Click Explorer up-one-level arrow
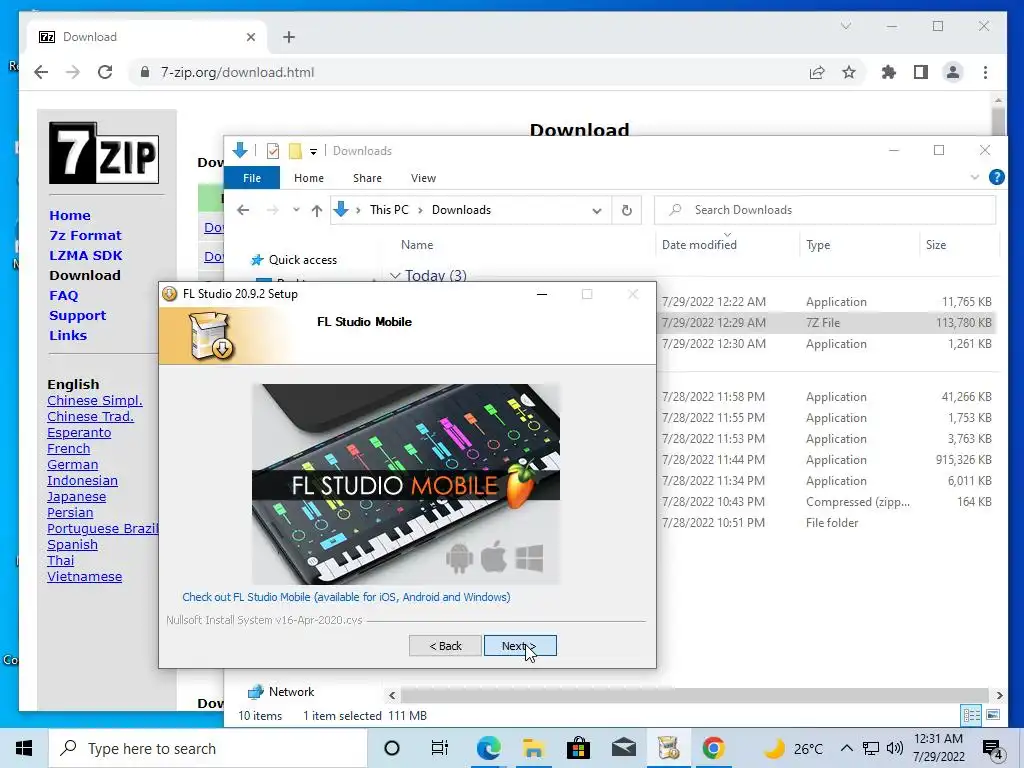The height and width of the screenshot is (768, 1024). pos(317,210)
